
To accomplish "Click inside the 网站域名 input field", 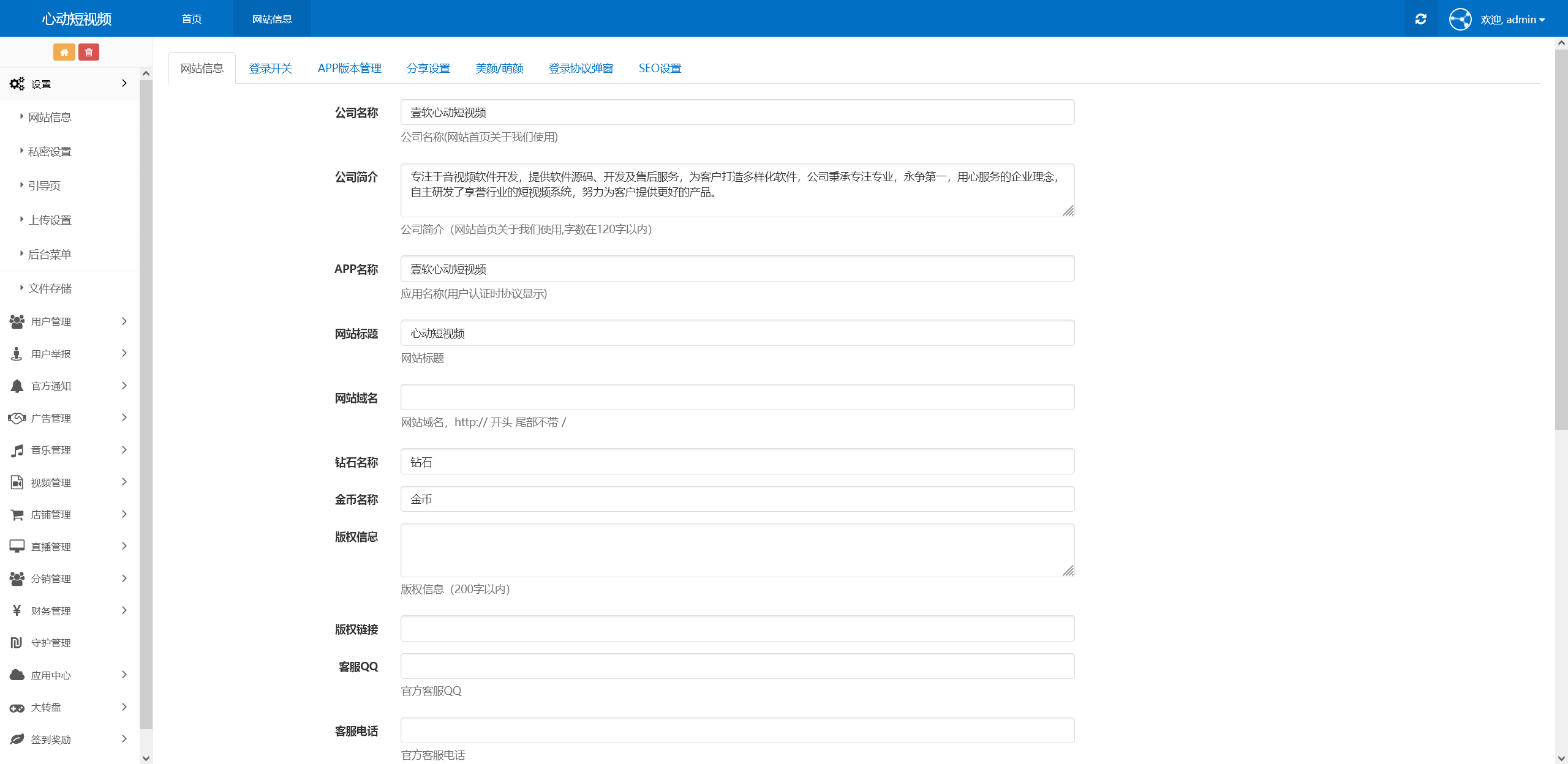I will [x=736, y=397].
